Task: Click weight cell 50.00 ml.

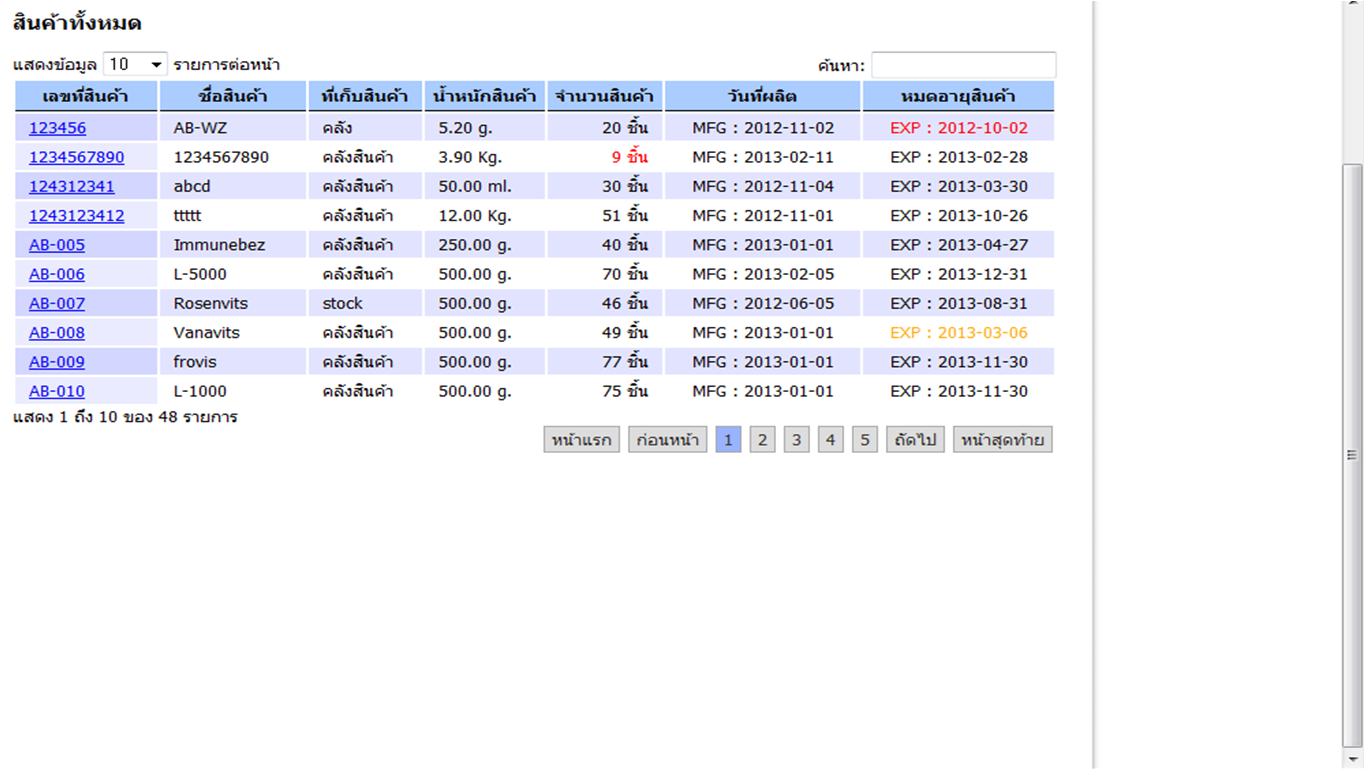Action: [x=485, y=186]
